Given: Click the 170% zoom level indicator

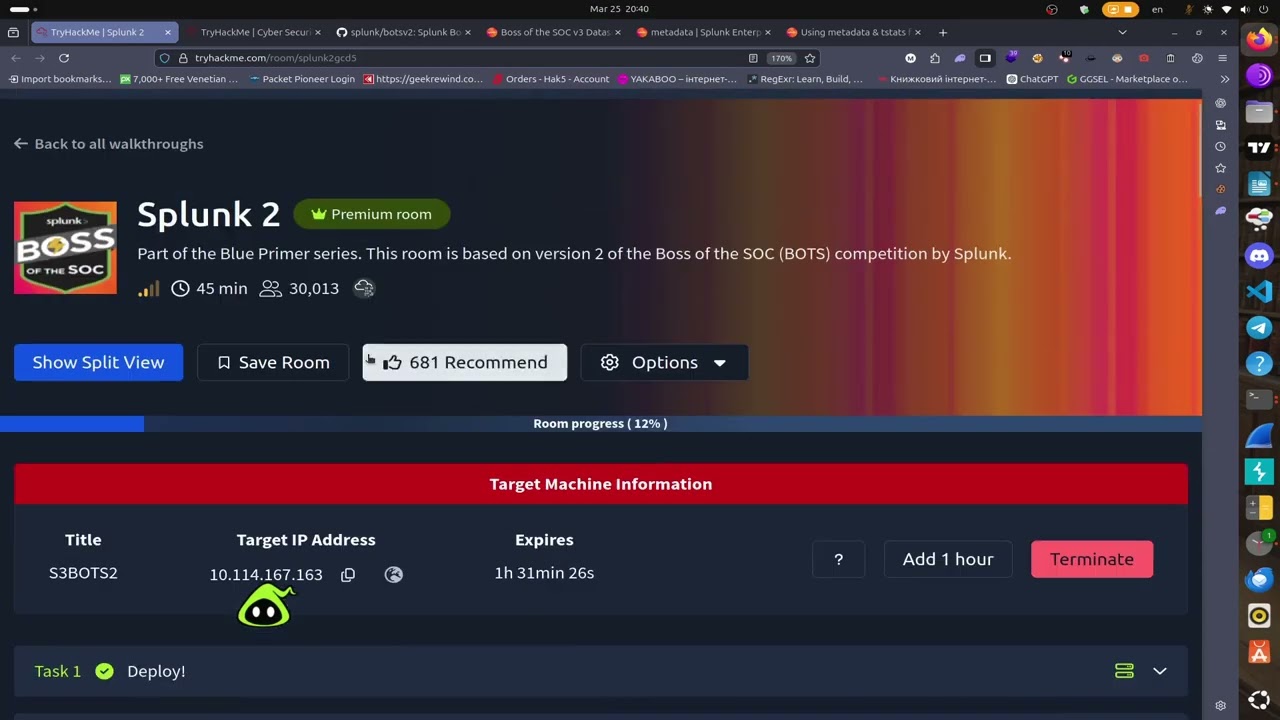Looking at the screenshot, I should 781,58.
